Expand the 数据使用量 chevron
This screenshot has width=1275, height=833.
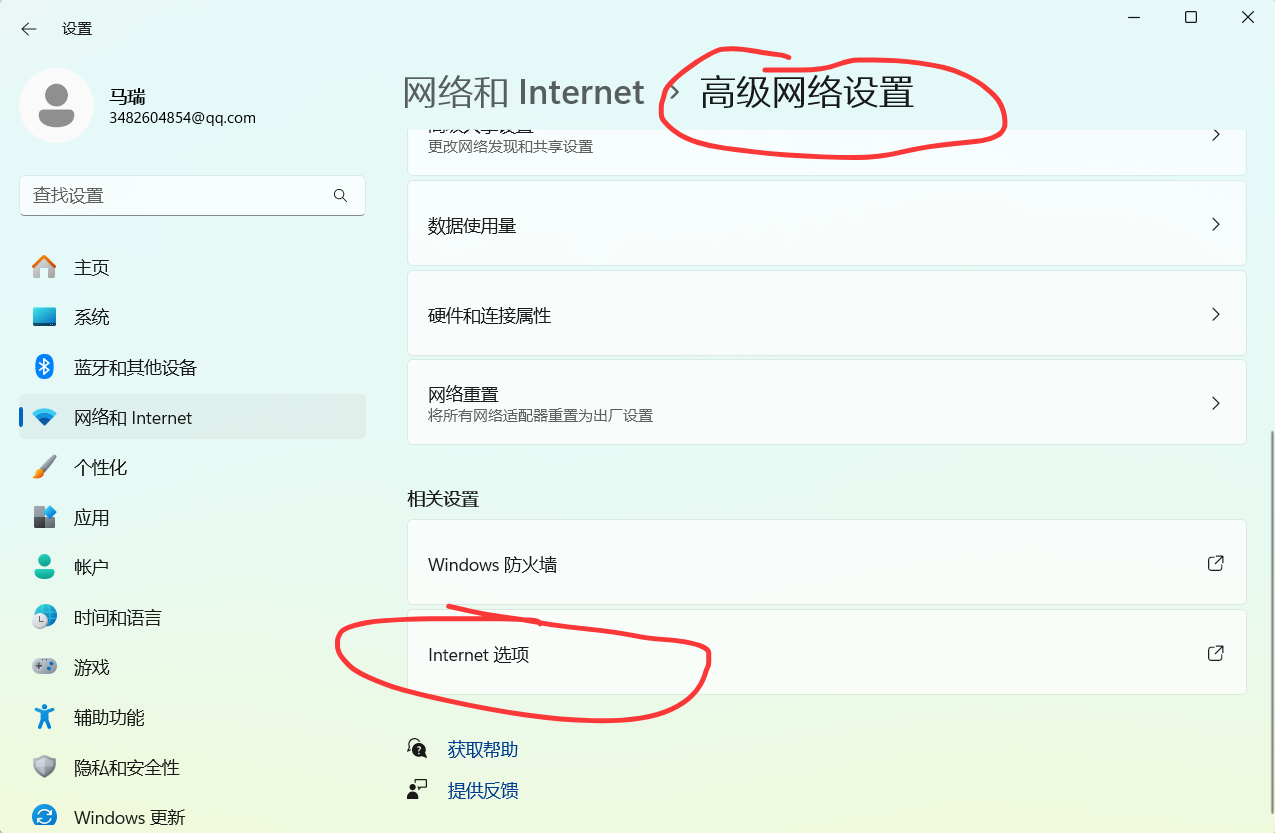pyautogui.click(x=1216, y=225)
